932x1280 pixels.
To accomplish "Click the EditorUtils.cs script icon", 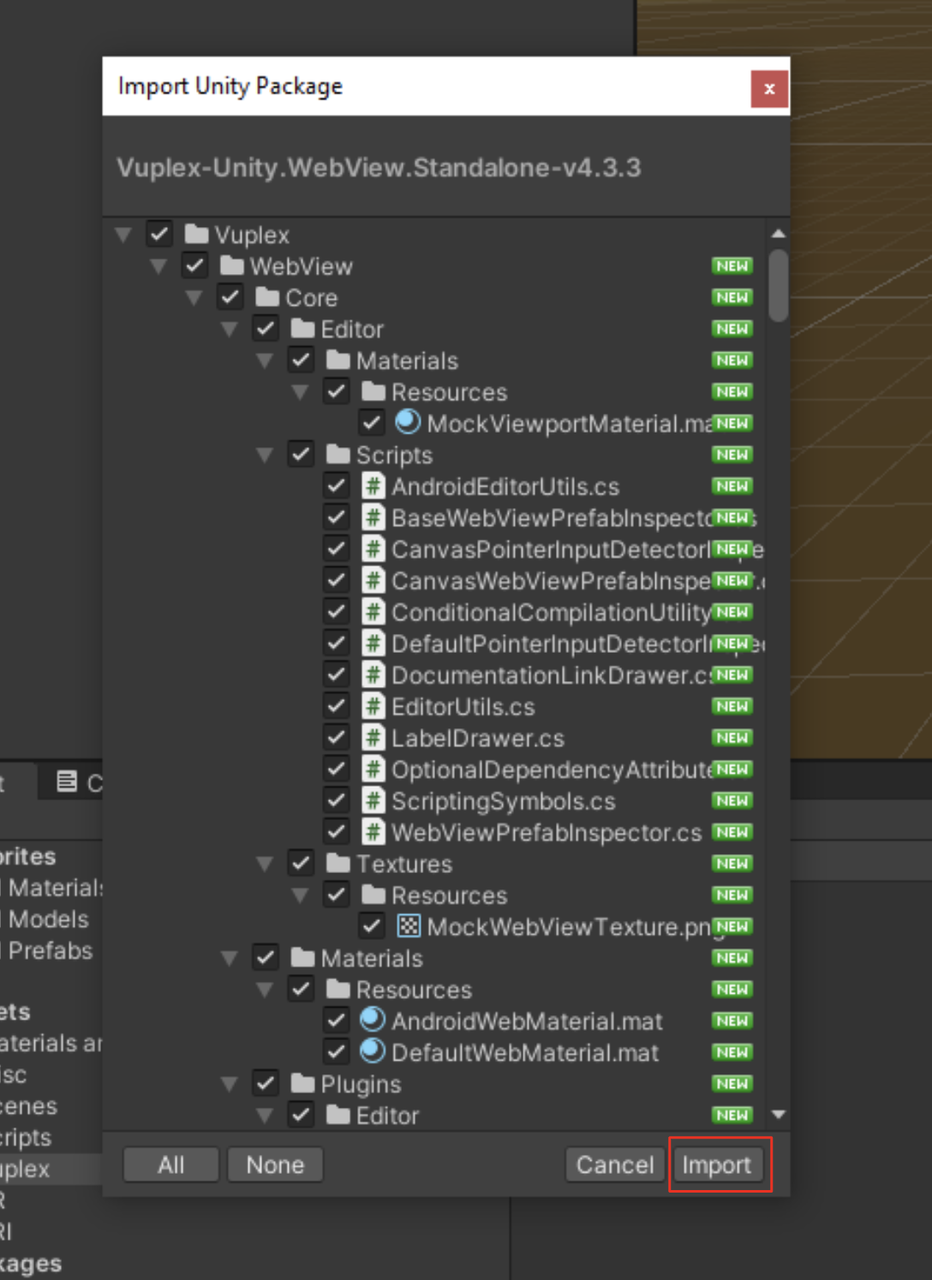I will 373,707.
